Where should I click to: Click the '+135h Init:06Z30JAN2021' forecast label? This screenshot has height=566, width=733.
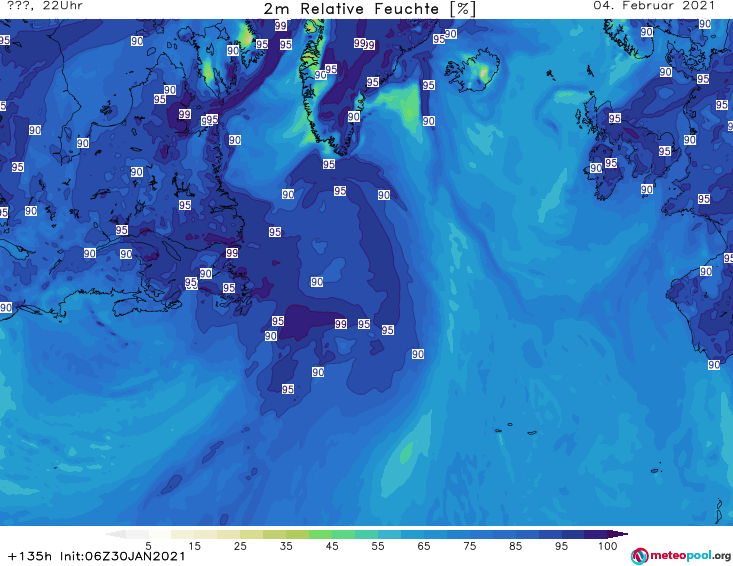[97, 556]
